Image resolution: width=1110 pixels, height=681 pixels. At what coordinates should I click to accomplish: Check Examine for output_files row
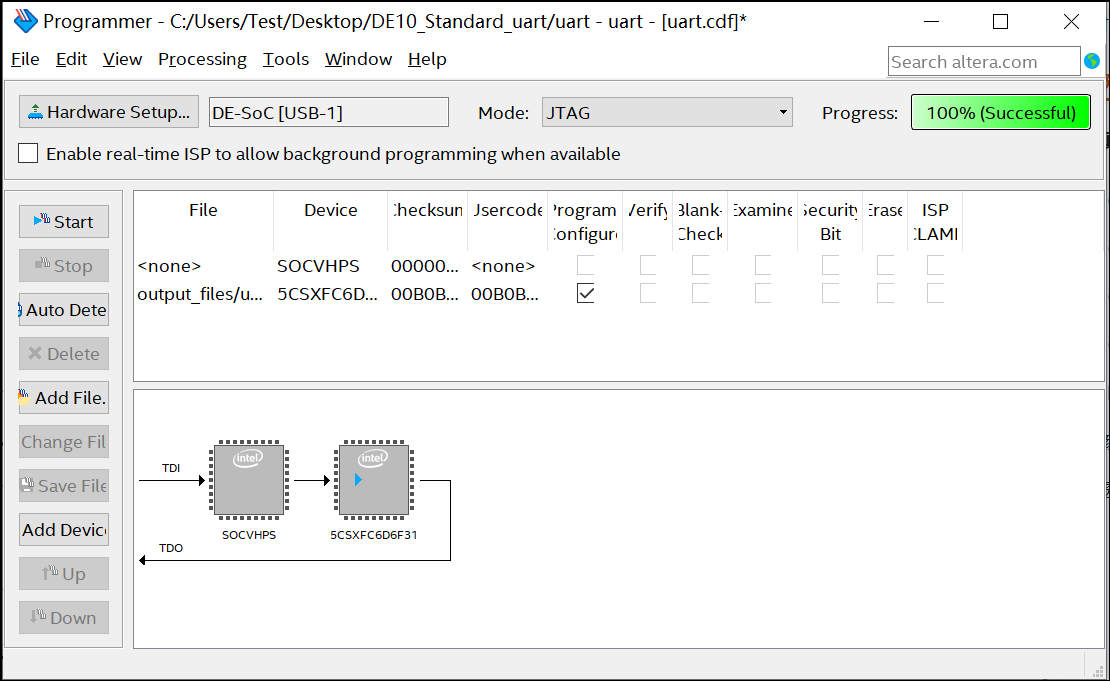[762, 293]
